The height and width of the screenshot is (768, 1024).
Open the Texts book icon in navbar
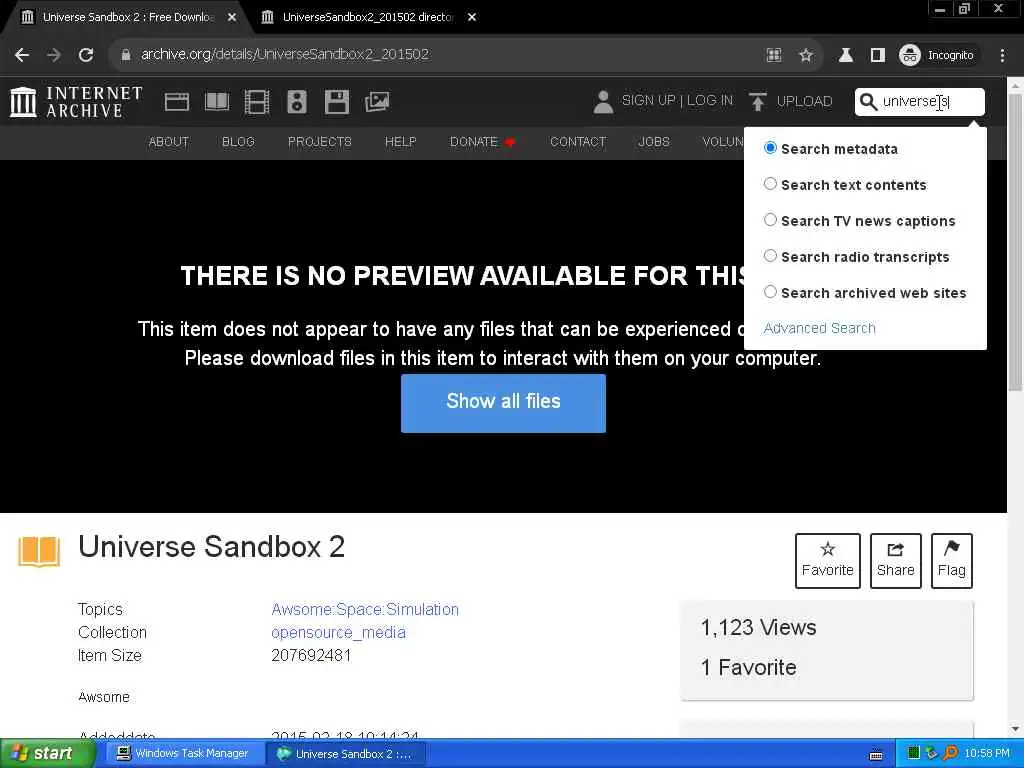click(217, 102)
